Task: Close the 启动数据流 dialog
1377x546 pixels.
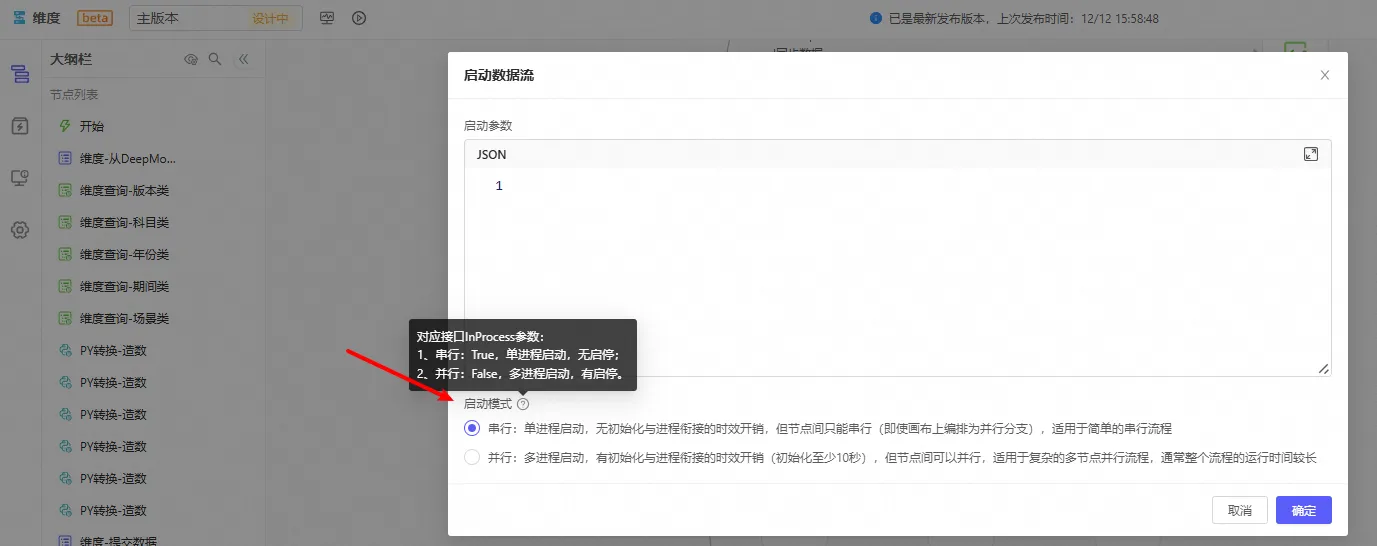Action: (x=1325, y=75)
